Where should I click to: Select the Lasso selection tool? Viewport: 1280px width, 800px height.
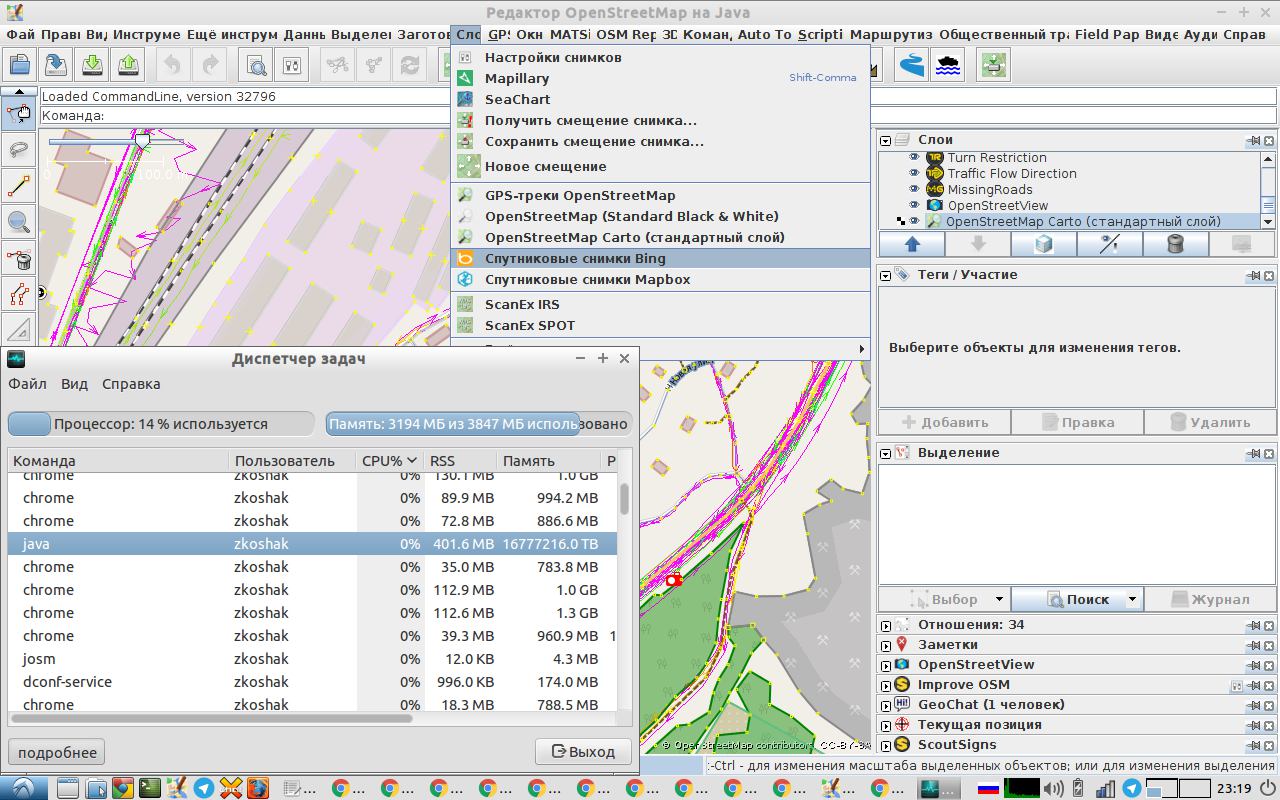[x=18, y=149]
